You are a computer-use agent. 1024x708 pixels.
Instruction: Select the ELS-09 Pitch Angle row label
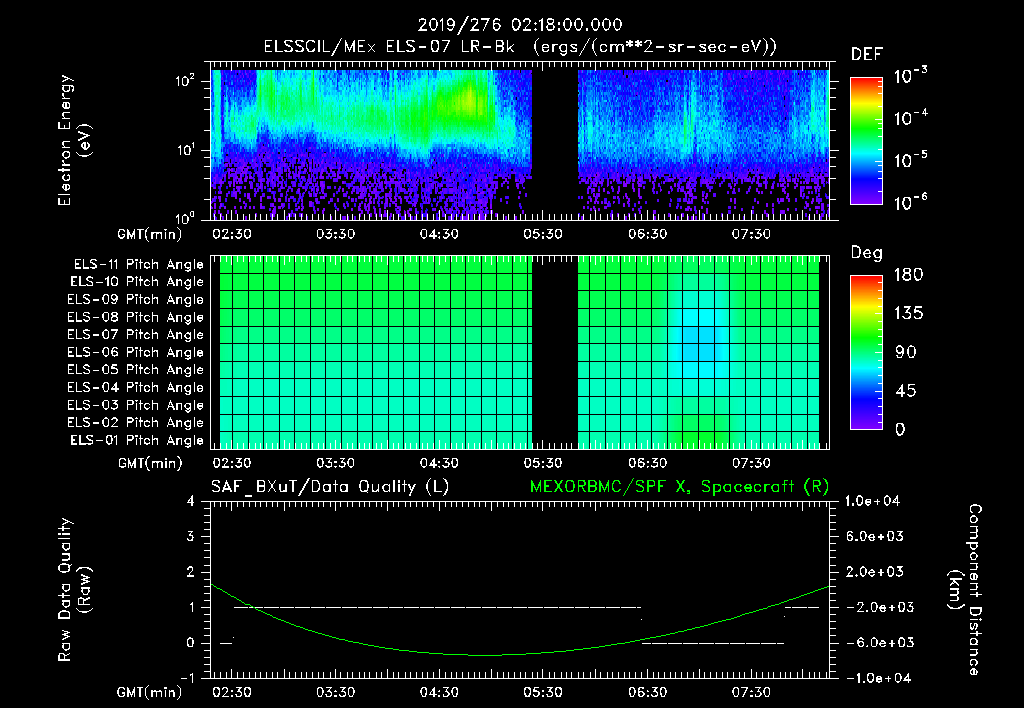(136, 300)
